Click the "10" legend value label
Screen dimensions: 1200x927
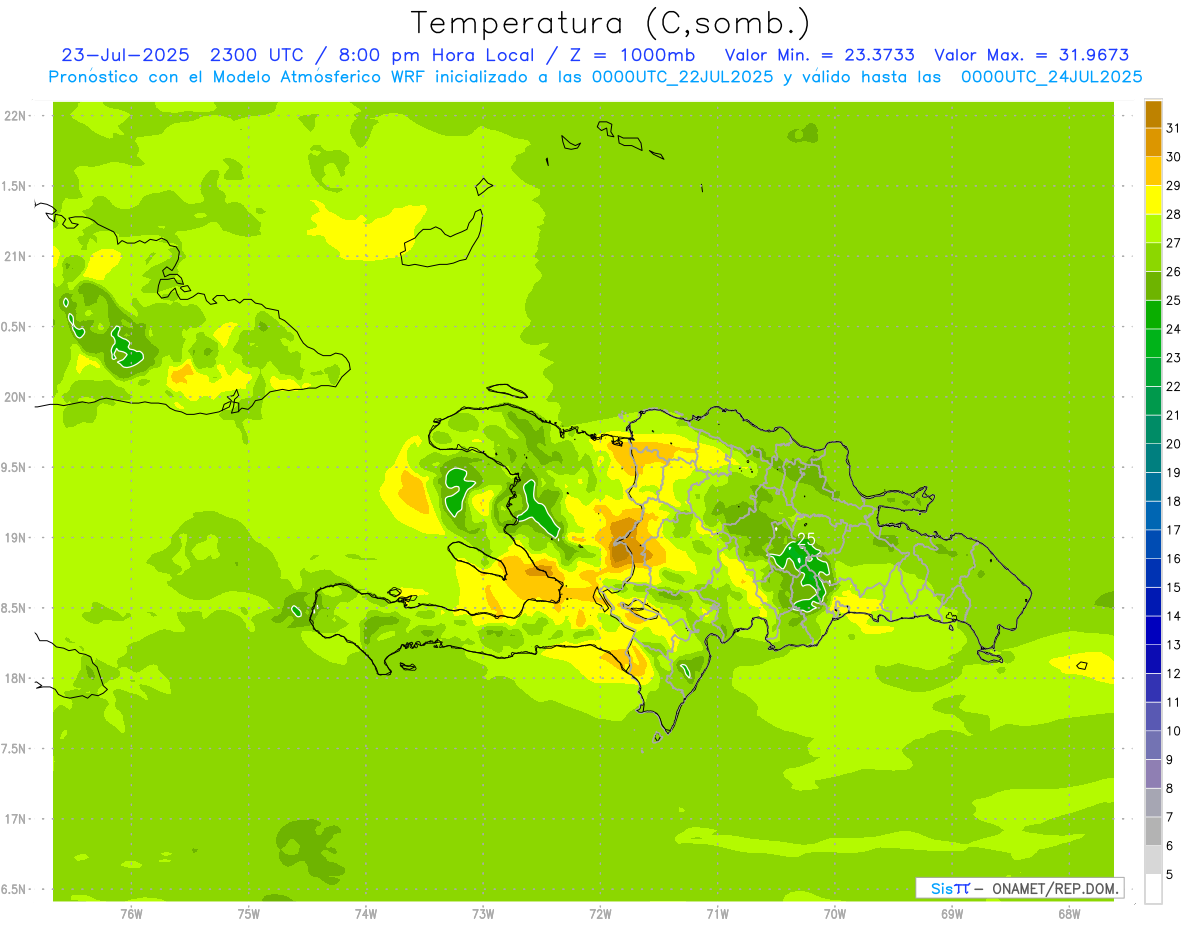(x=1174, y=731)
